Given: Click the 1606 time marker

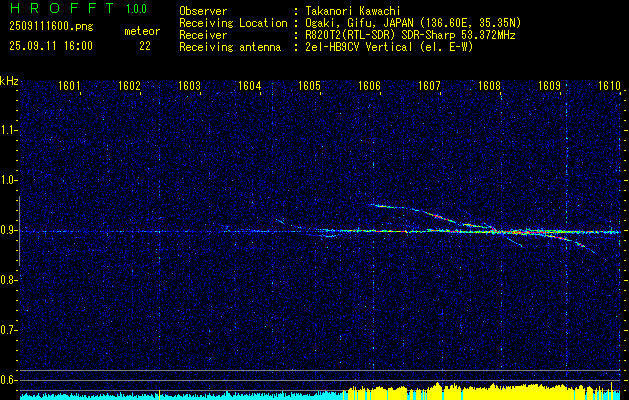Looking at the screenshot, I should 369,86.
